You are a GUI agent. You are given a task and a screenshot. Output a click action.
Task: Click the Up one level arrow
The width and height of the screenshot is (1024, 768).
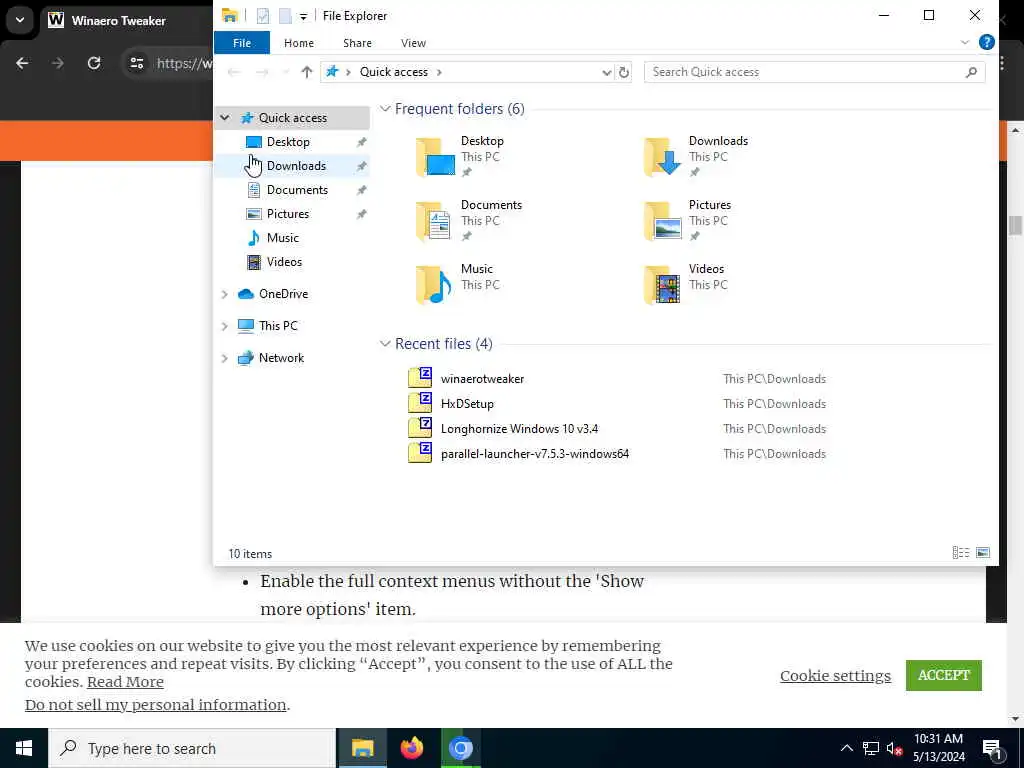(x=306, y=72)
